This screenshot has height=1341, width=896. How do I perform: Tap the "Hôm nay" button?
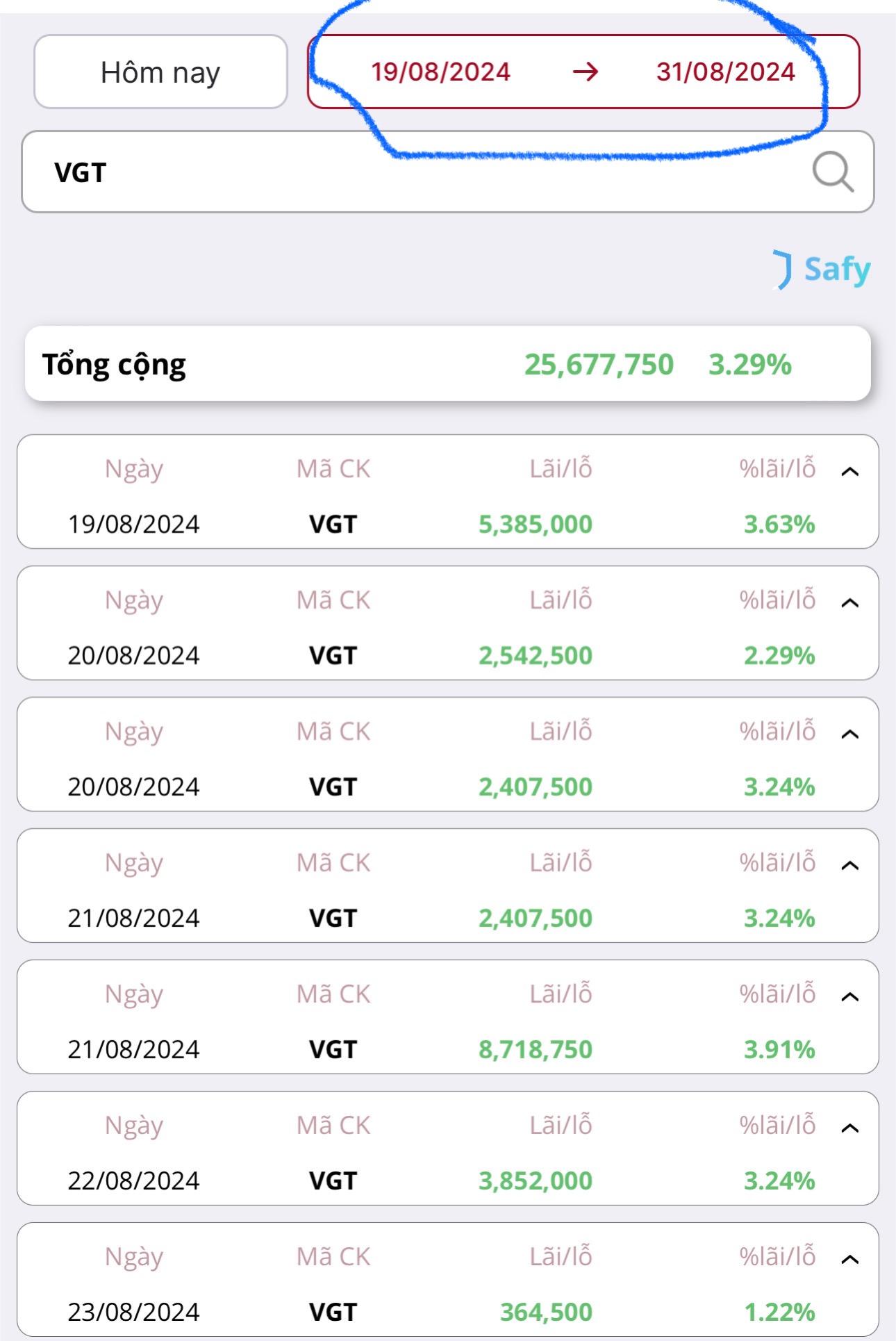click(x=160, y=72)
